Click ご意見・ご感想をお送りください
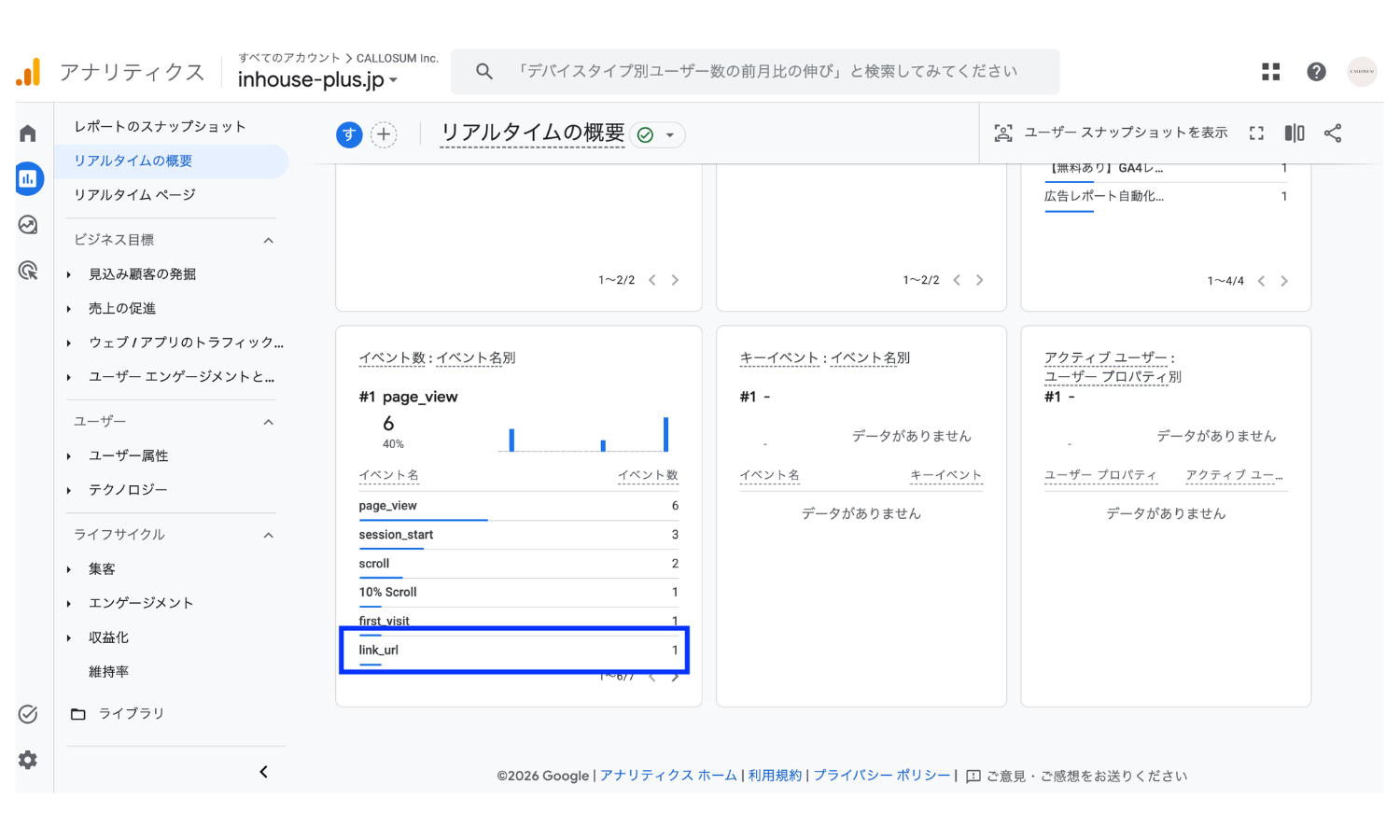The height and width of the screenshot is (840, 1400). pyautogui.click(x=1086, y=776)
